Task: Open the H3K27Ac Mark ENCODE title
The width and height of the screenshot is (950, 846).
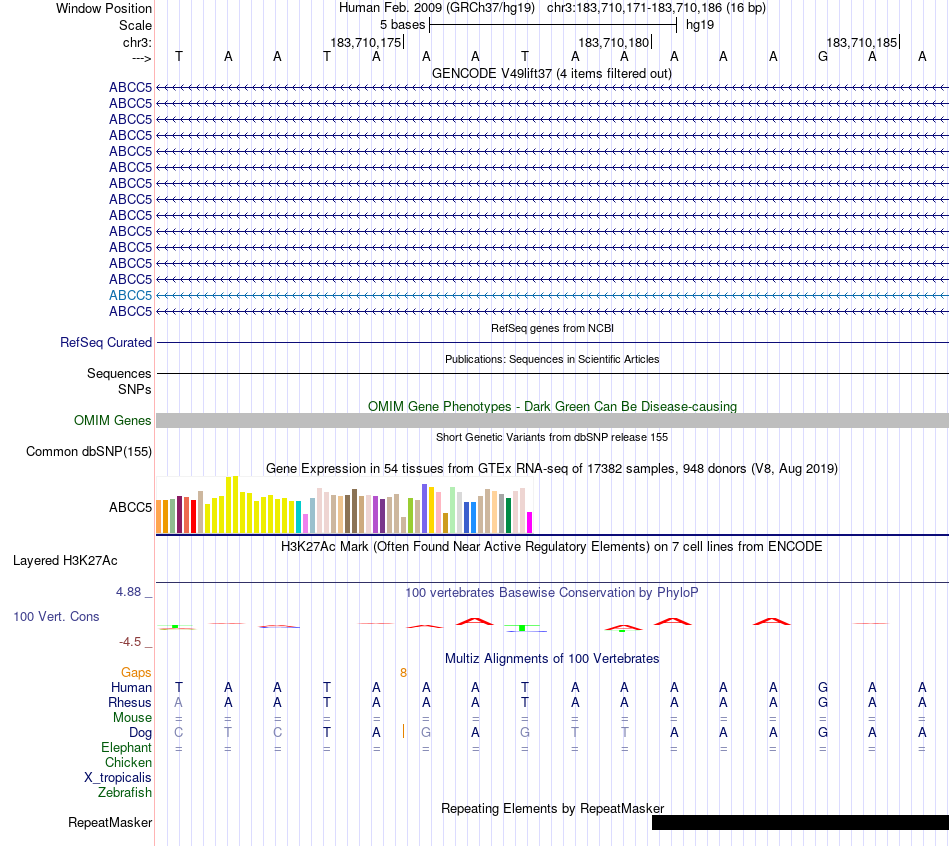Action: (x=552, y=546)
